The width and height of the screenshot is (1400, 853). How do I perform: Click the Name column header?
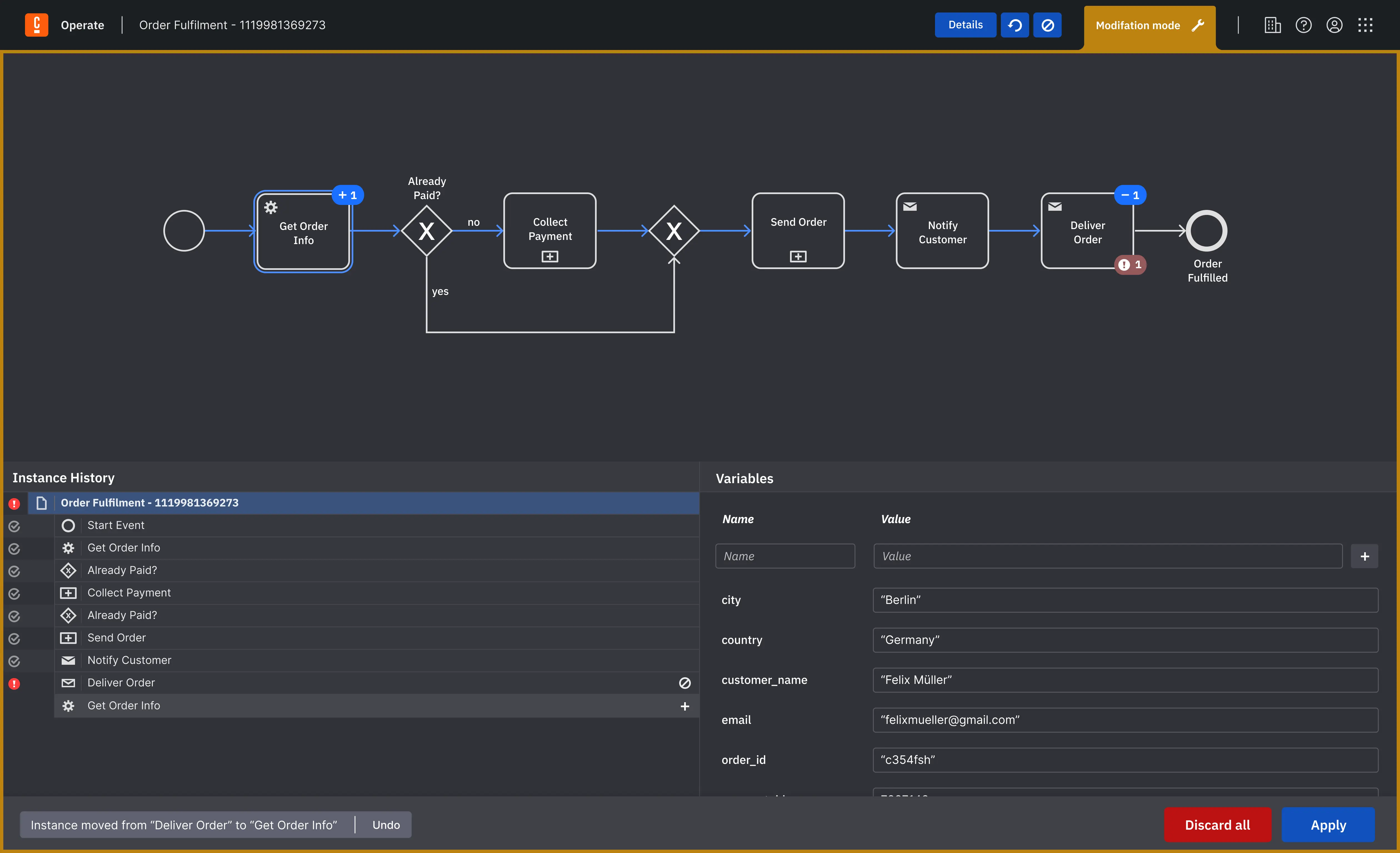click(737, 519)
